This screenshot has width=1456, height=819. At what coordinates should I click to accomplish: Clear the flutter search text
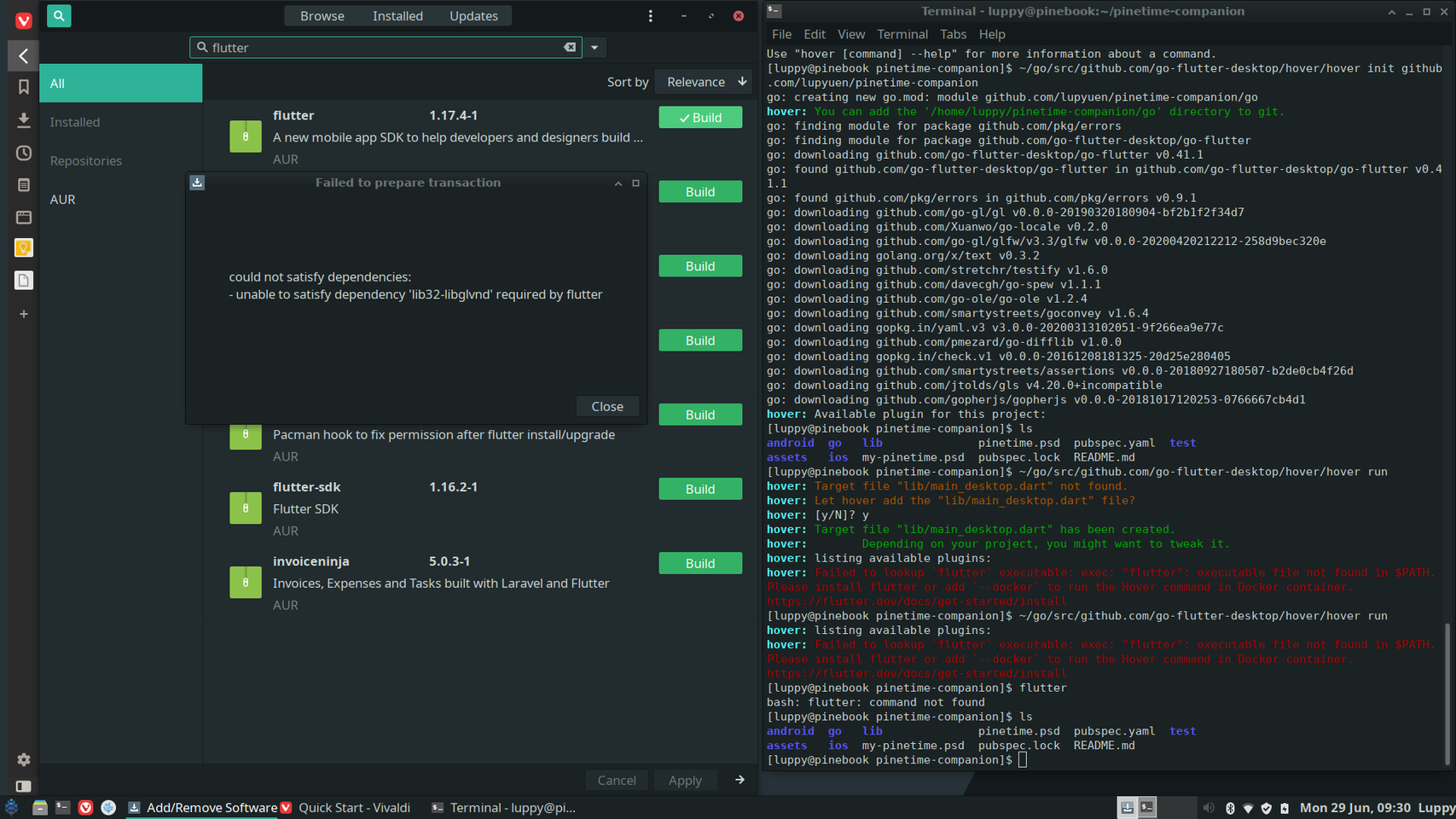pyautogui.click(x=570, y=48)
